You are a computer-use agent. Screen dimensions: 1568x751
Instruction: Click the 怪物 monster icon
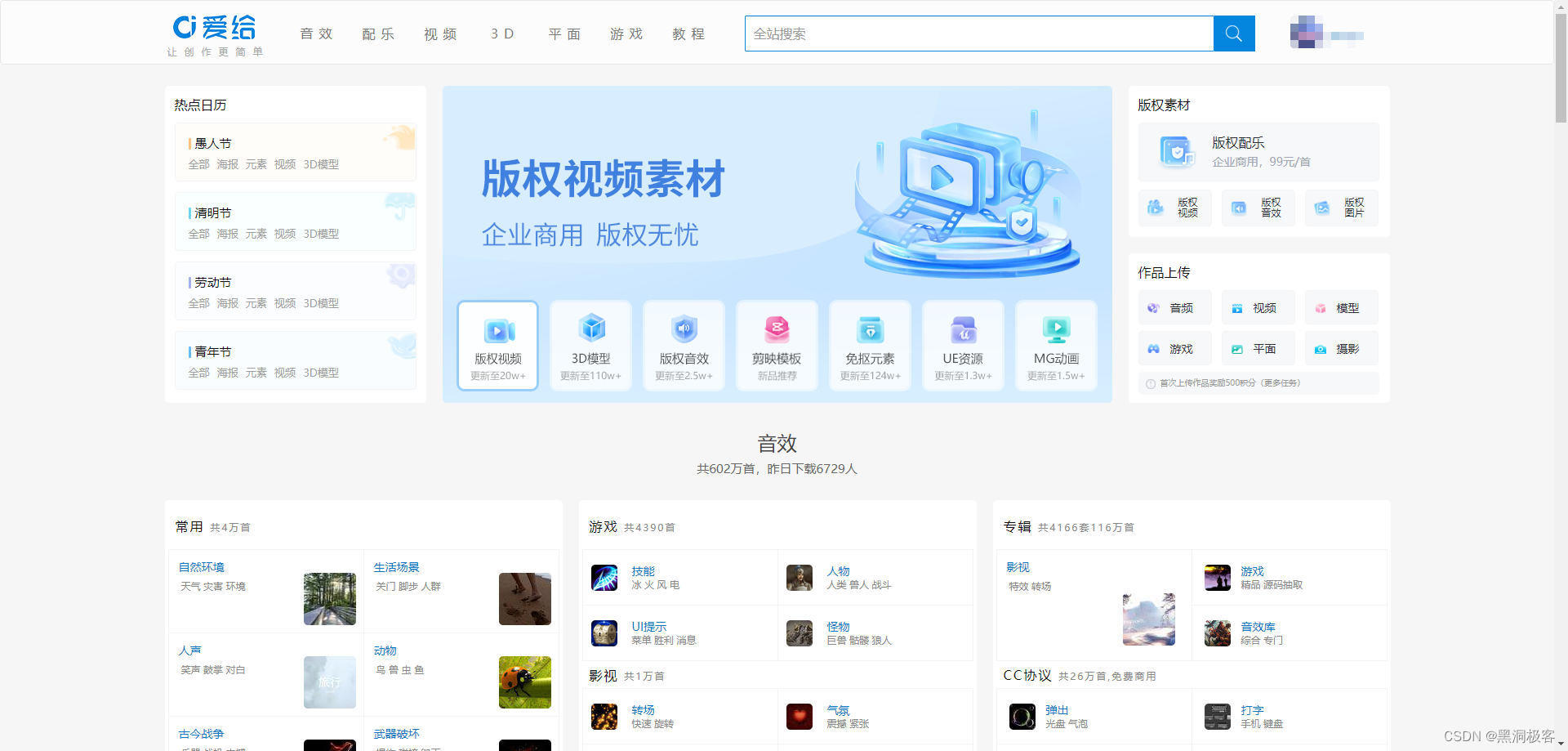click(800, 633)
